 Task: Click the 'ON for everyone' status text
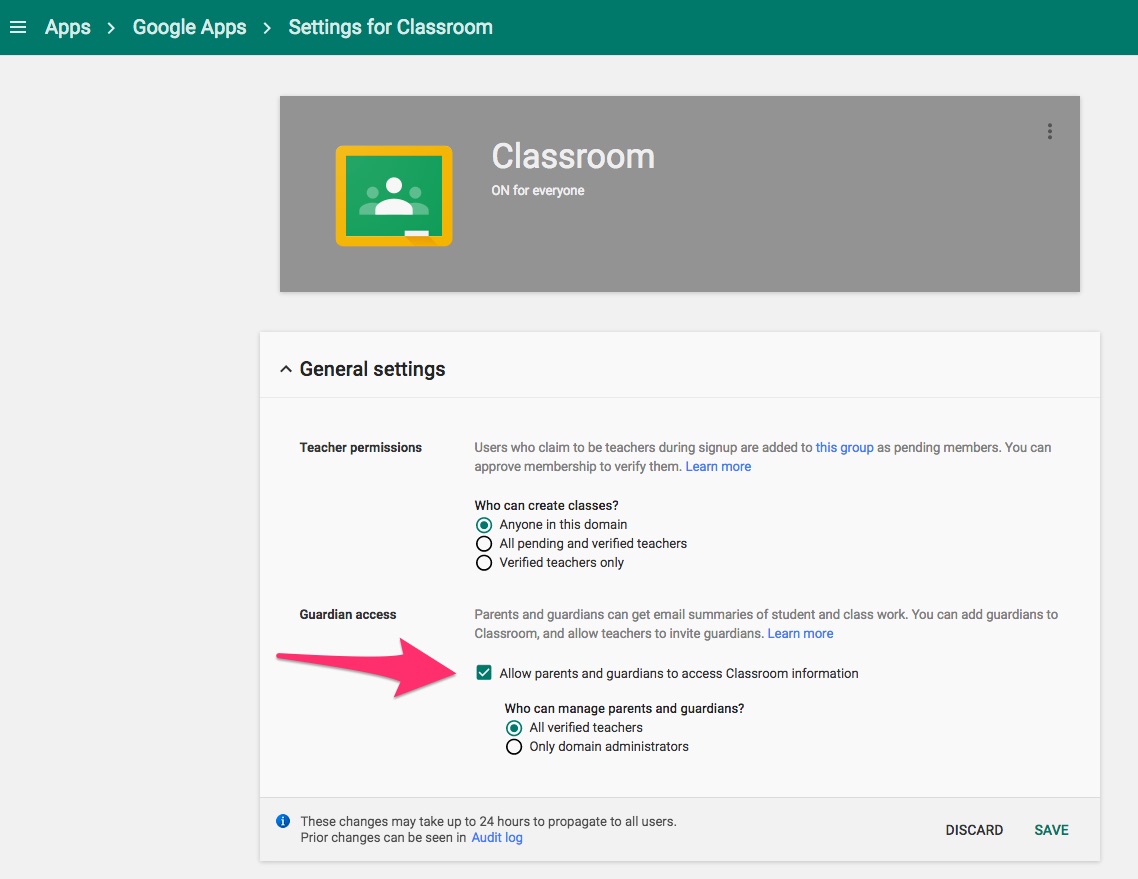click(538, 190)
